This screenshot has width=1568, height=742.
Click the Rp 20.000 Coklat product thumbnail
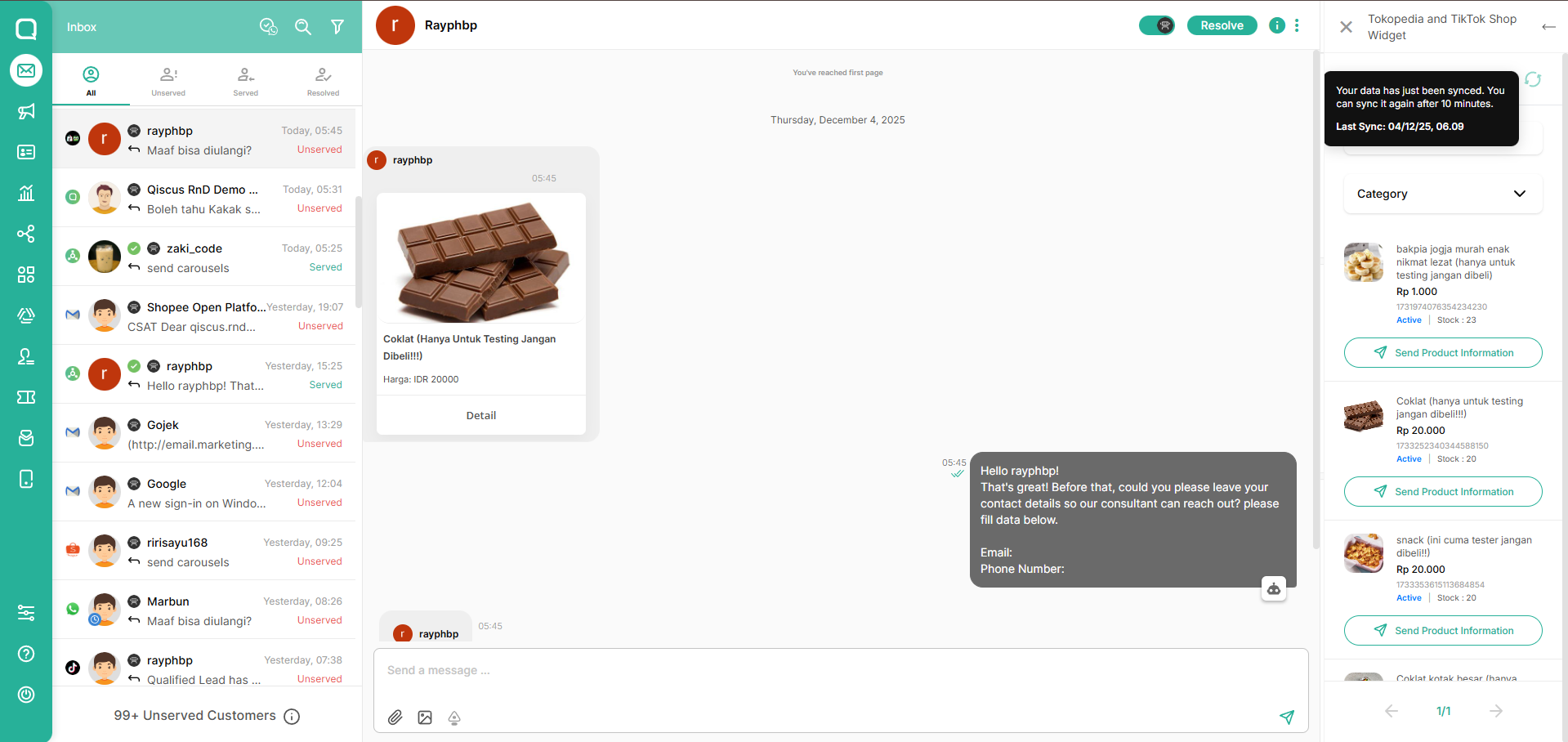coord(1364,414)
